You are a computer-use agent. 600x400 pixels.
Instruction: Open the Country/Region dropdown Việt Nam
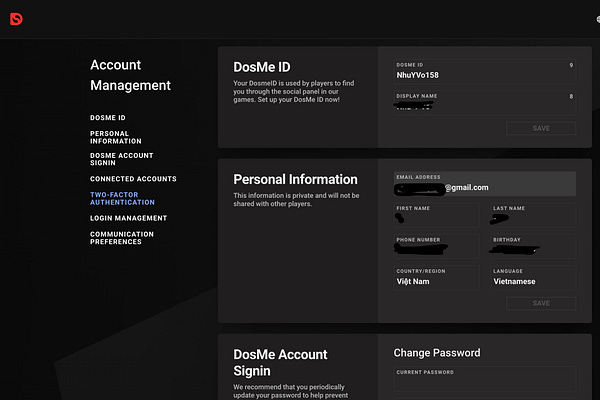pyautogui.click(x=436, y=278)
